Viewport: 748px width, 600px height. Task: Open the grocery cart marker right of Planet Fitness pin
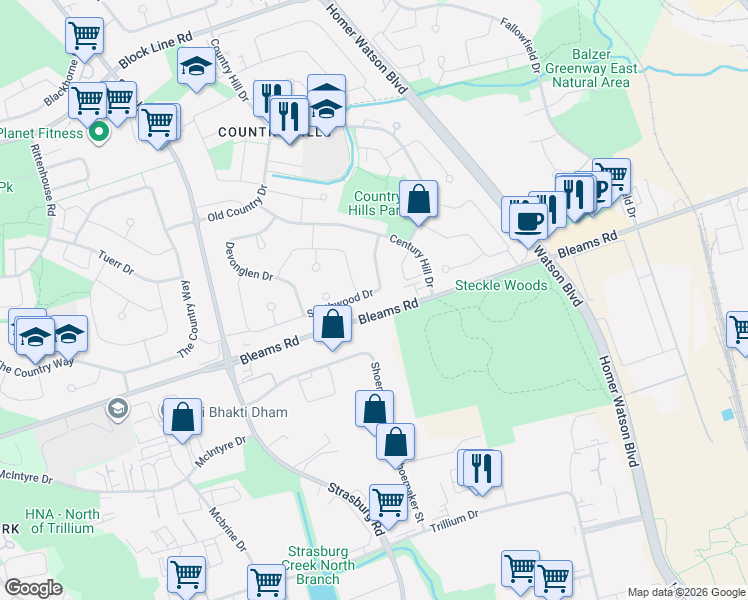click(157, 124)
